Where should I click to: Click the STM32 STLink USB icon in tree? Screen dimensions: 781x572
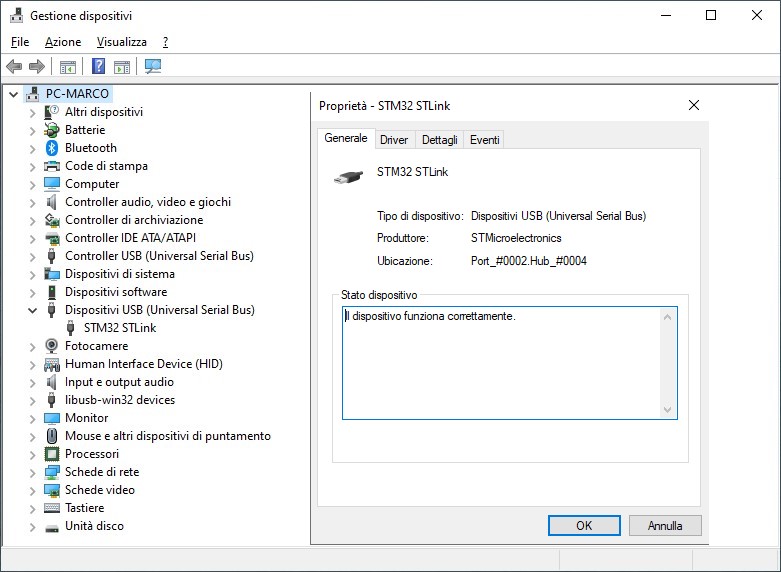[71, 328]
